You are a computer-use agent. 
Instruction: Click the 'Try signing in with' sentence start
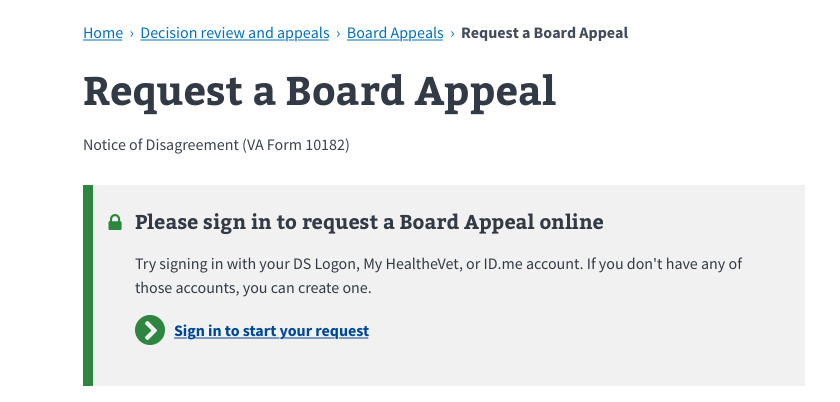(x=192, y=265)
